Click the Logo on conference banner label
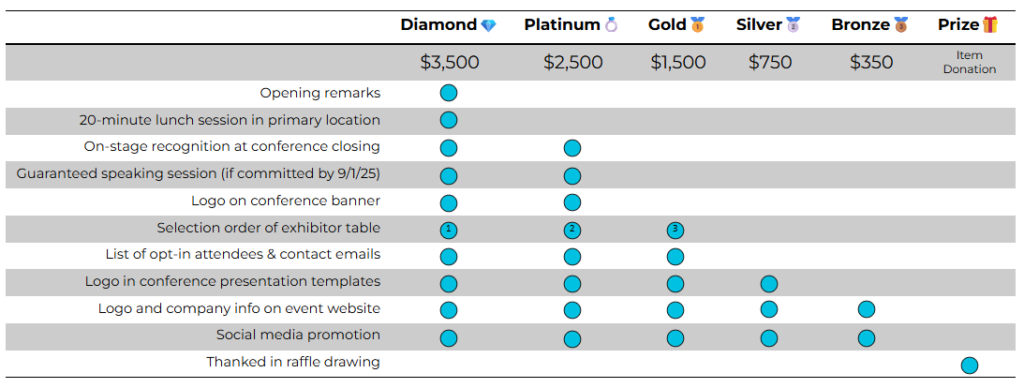 point(286,201)
